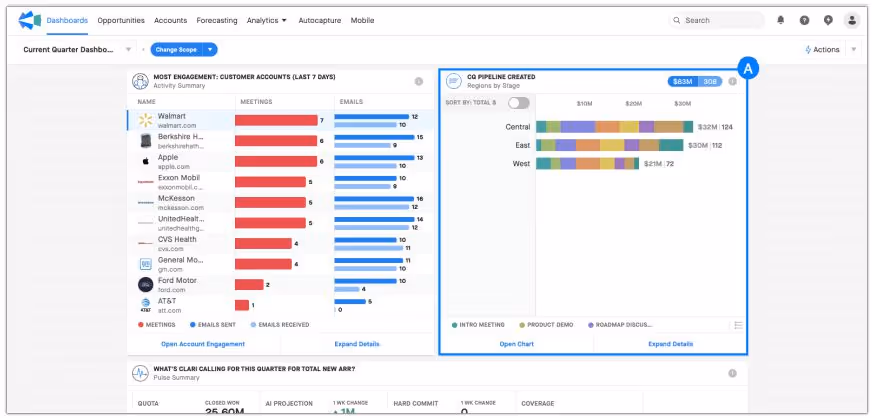
Task: Go to the Mobile tab
Action: pyautogui.click(x=362, y=21)
